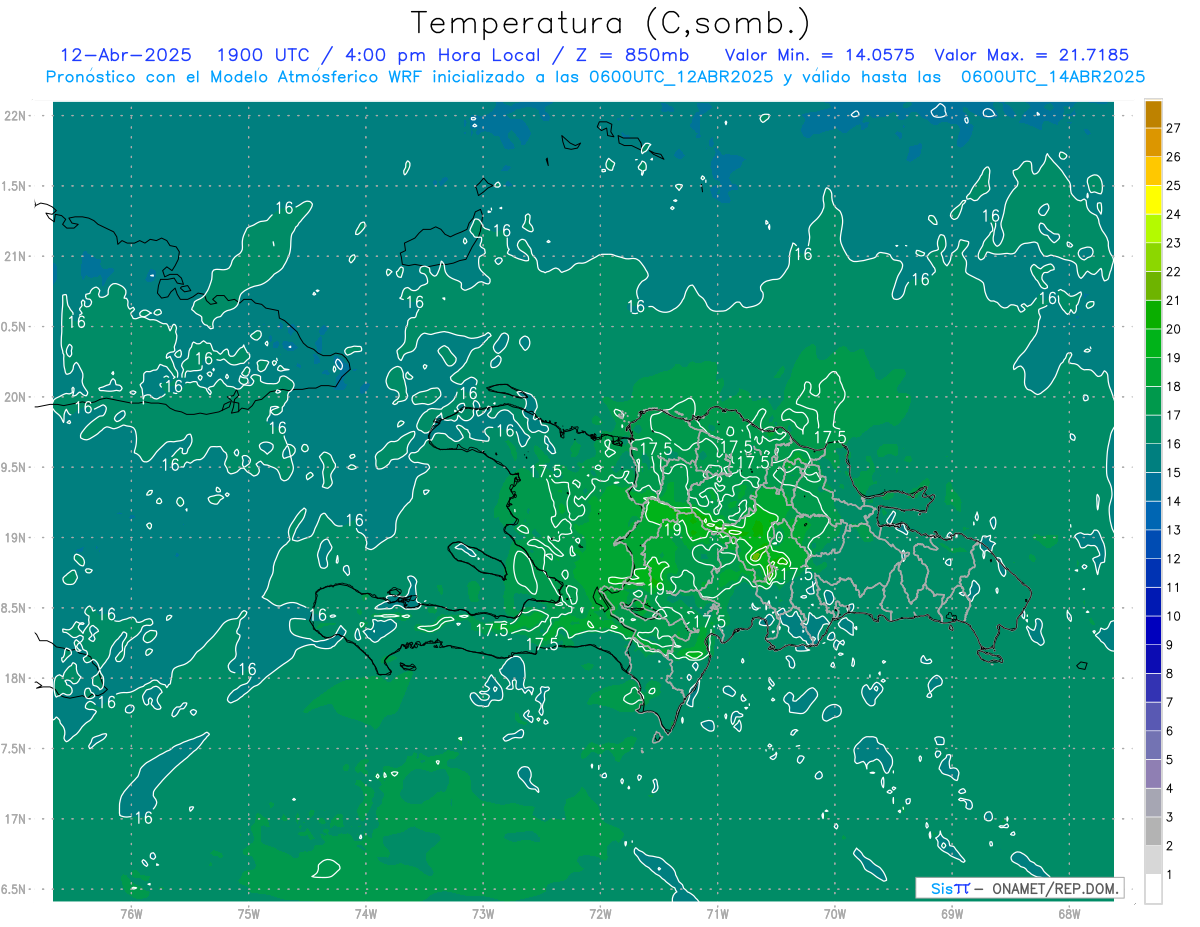Viewport: 1200px width, 927px height.
Task: Click the gray legend band between 2 and 3
Action: coord(1153,832)
